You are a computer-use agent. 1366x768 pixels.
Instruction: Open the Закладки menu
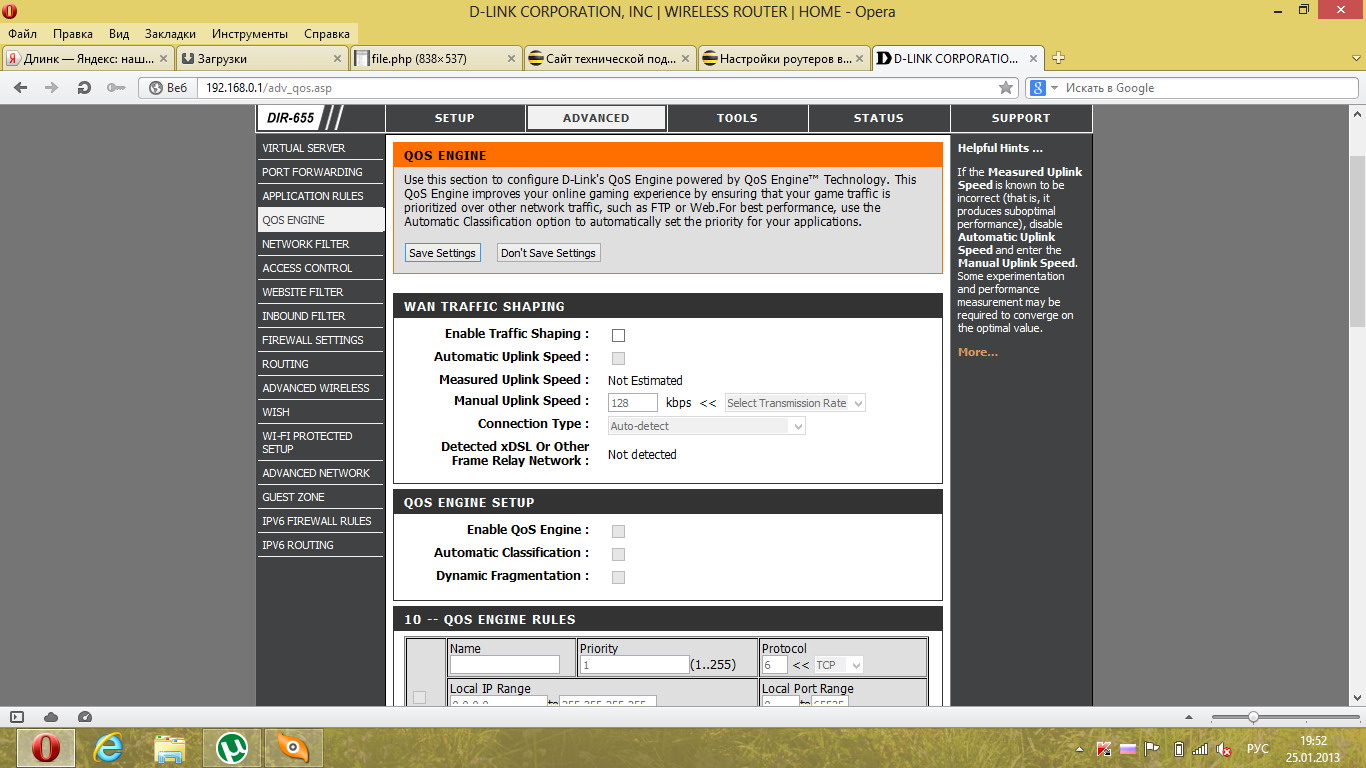170,33
